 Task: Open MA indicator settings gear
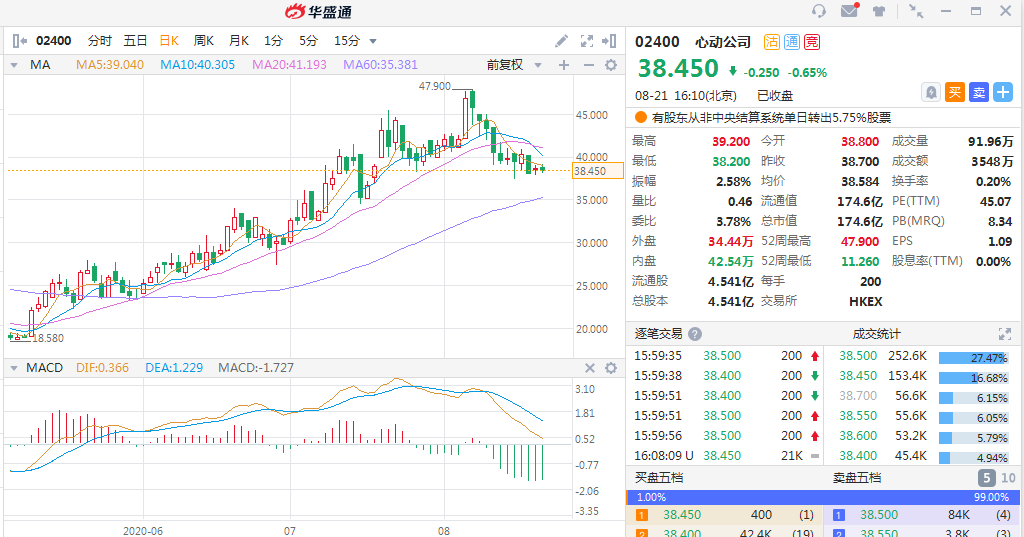(611, 65)
